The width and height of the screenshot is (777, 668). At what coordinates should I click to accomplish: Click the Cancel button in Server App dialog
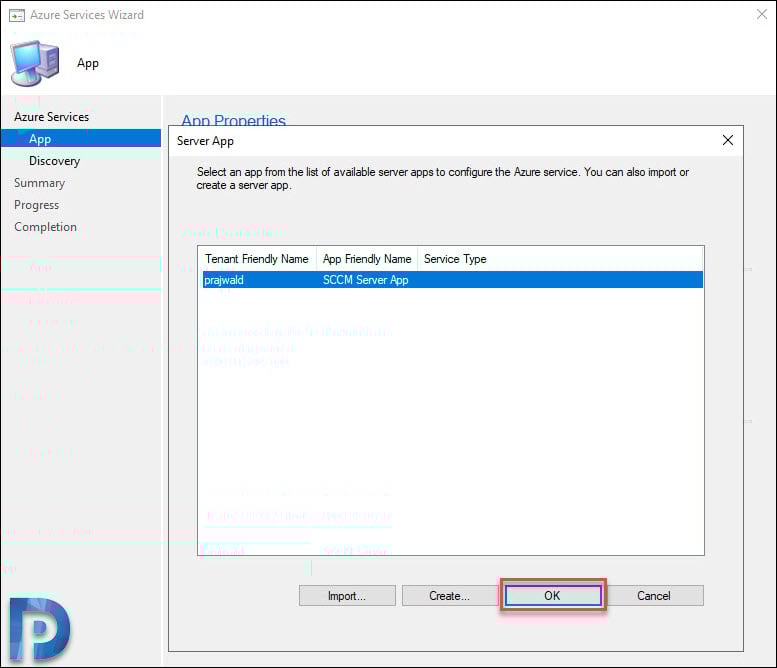click(x=654, y=595)
